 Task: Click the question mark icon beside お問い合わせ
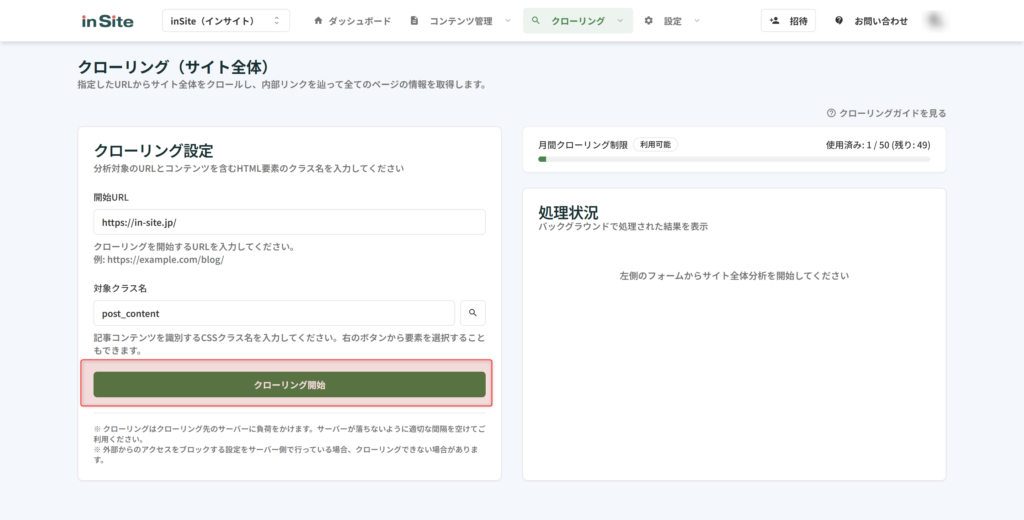(838, 21)
